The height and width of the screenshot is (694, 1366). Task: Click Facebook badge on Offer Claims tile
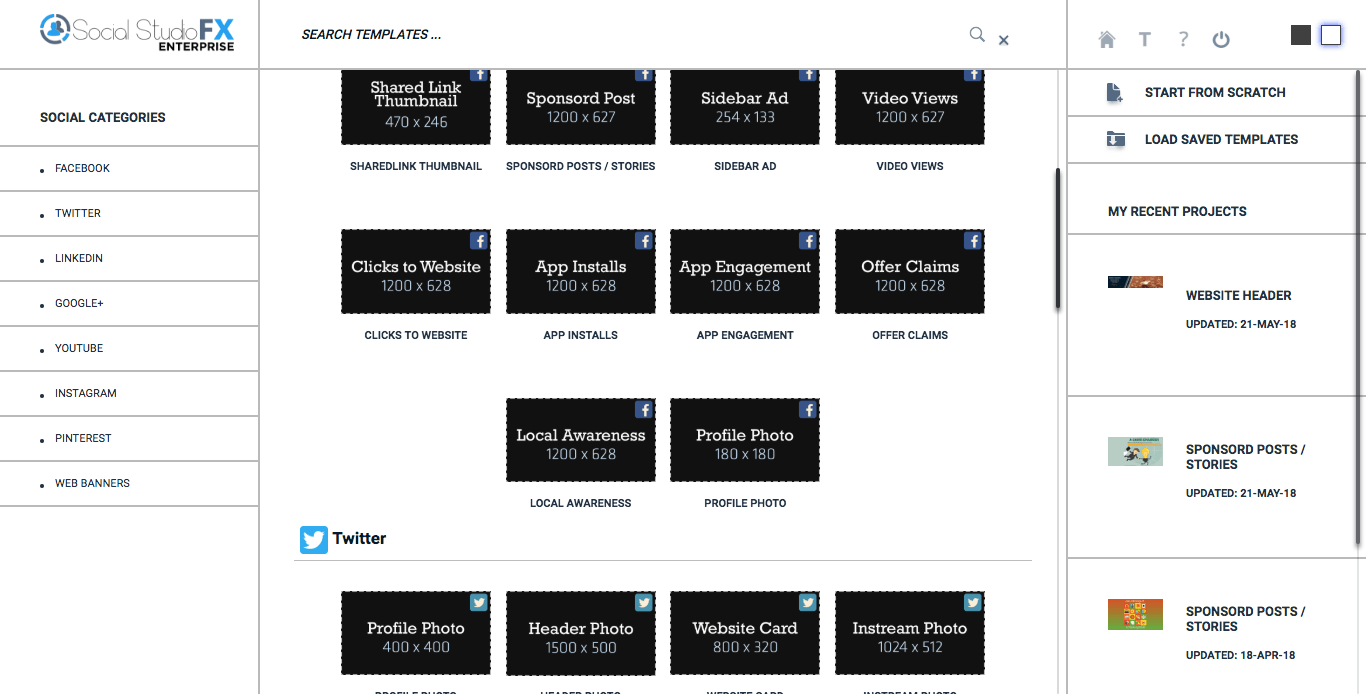click(x=973, y=241)
